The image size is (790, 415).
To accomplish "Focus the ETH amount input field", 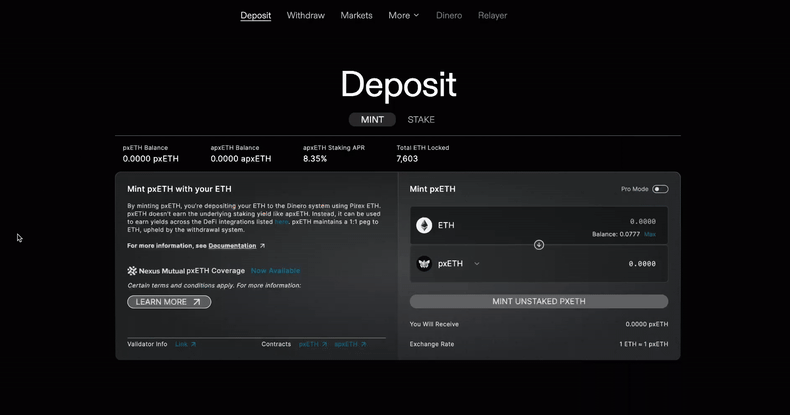I will point(642,222).
